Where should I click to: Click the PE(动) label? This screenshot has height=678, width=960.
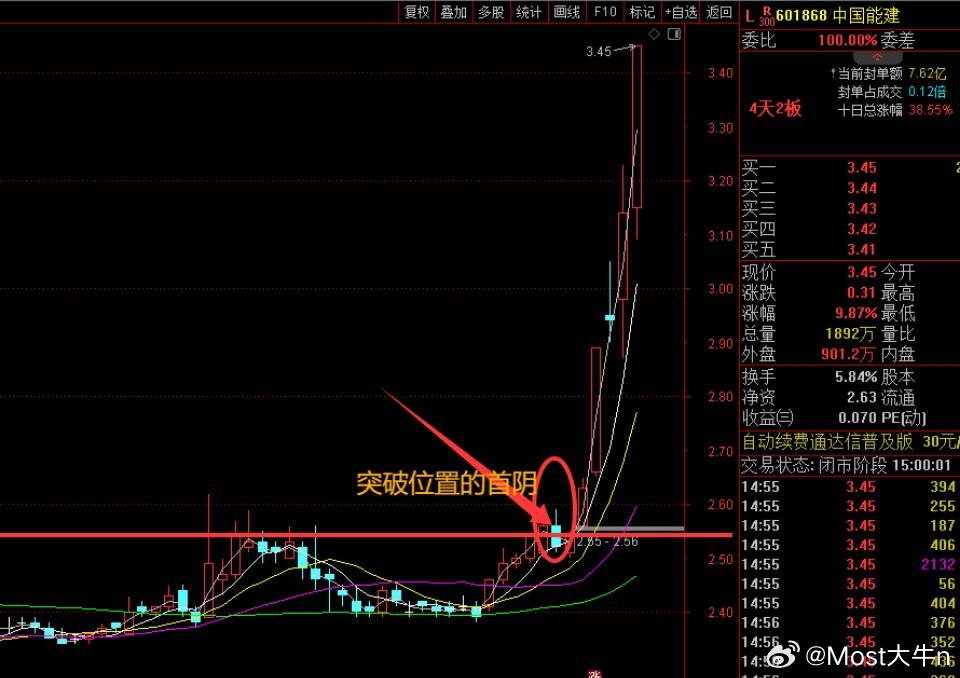(x=903, y=418)
